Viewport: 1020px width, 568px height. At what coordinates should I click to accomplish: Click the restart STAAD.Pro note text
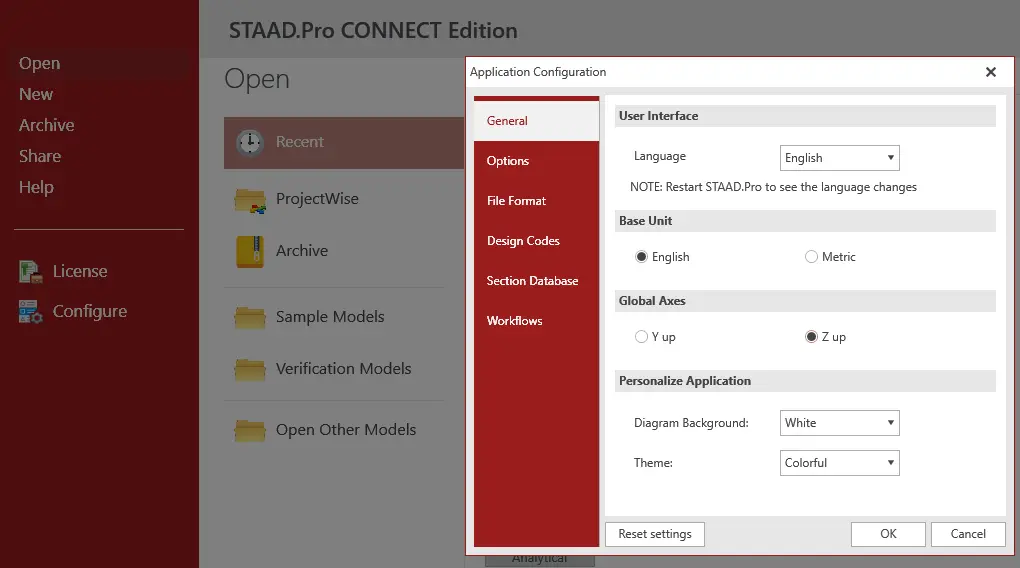(773, 187)
